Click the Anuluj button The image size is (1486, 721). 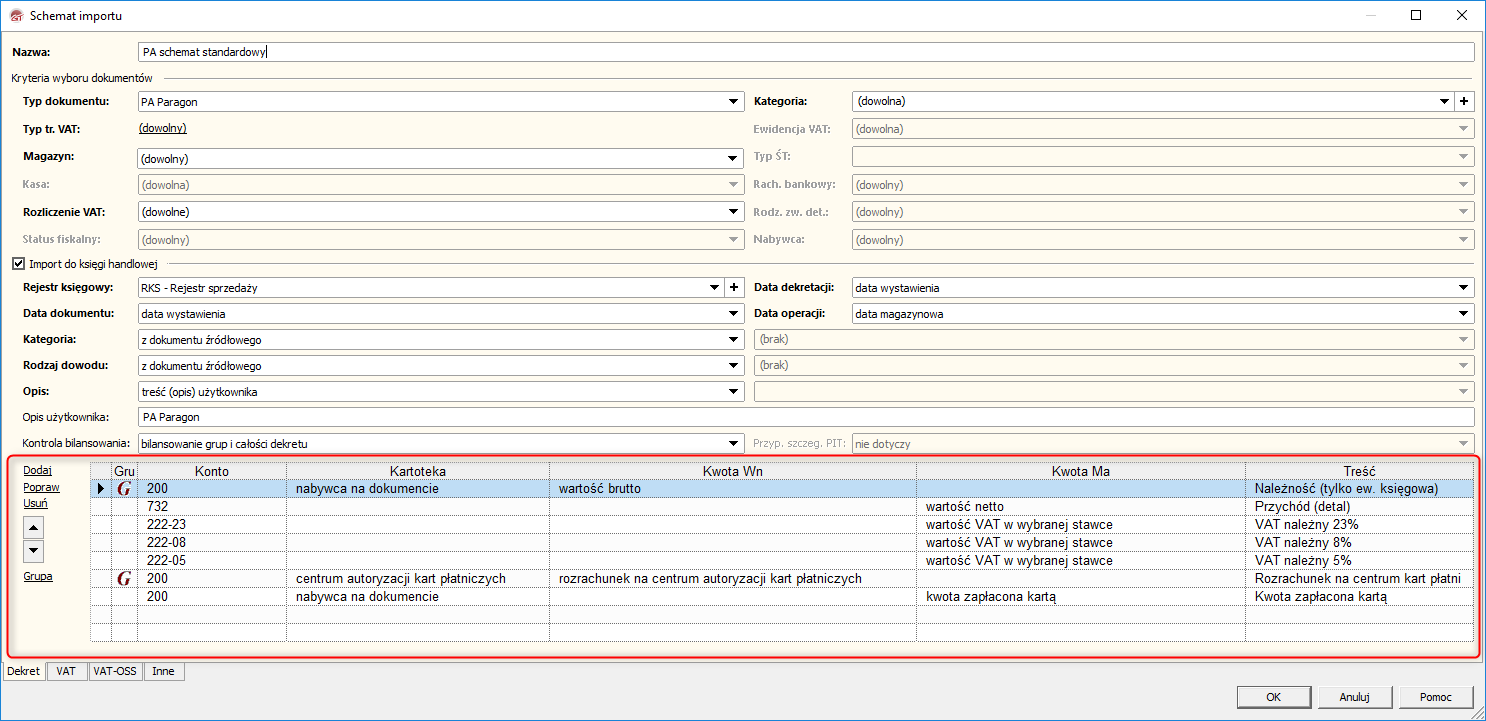[1353, 697]
